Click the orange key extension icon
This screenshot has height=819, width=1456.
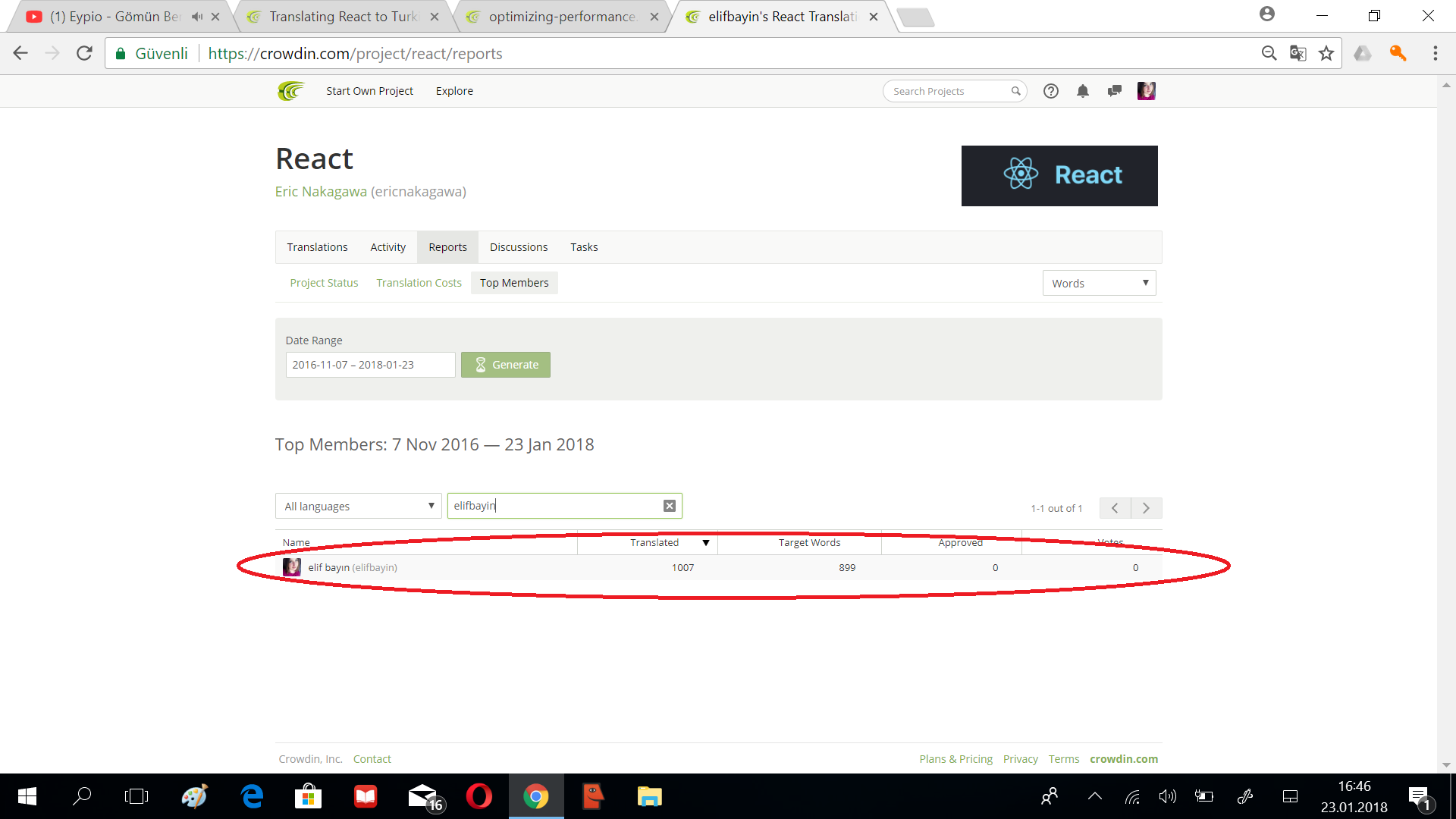click(x=1398, y=53)
